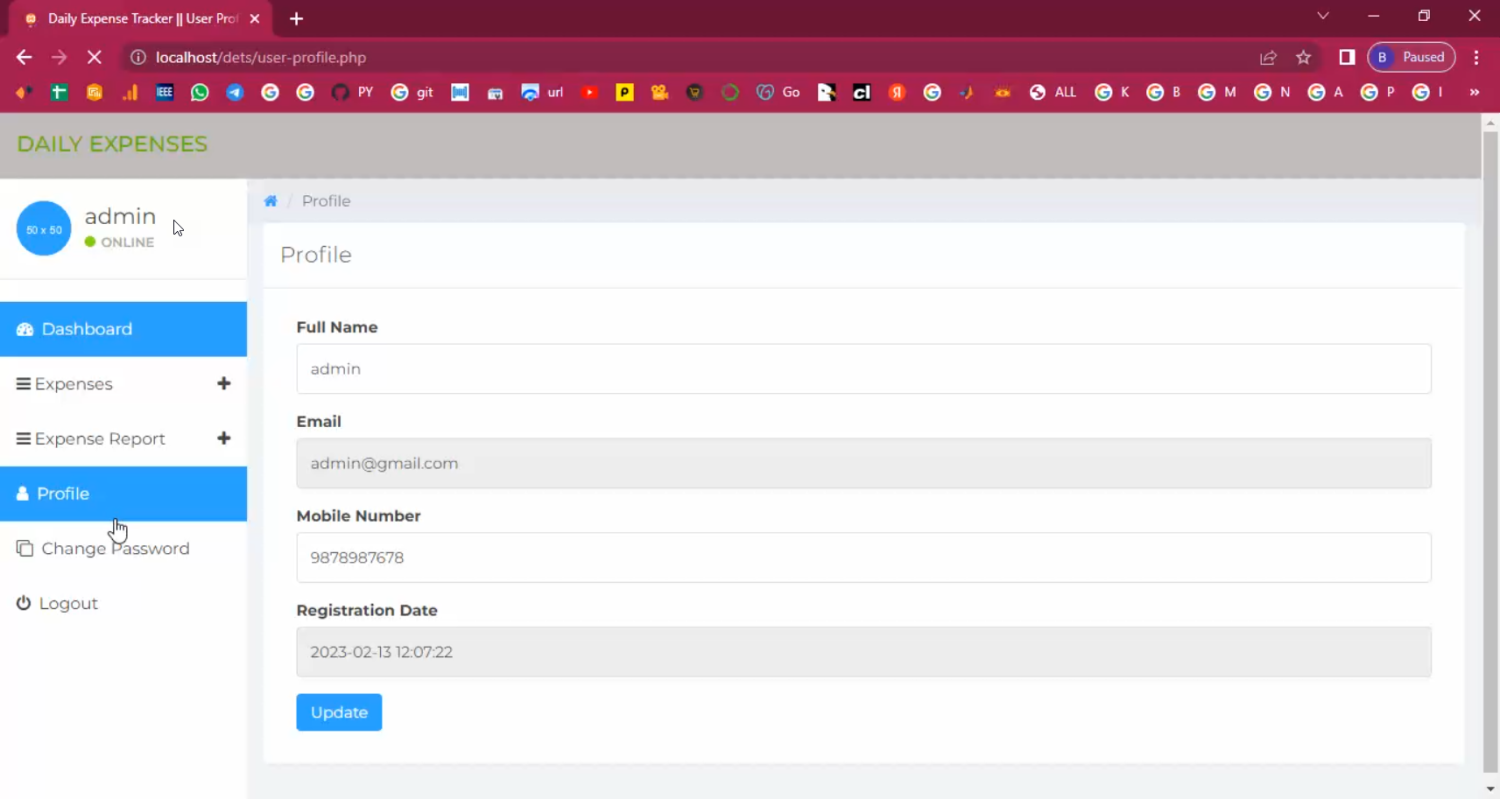Screen dimensions: 1500x799
Task: Open the GitHub PY bookmark
Action: coord(352,92)
